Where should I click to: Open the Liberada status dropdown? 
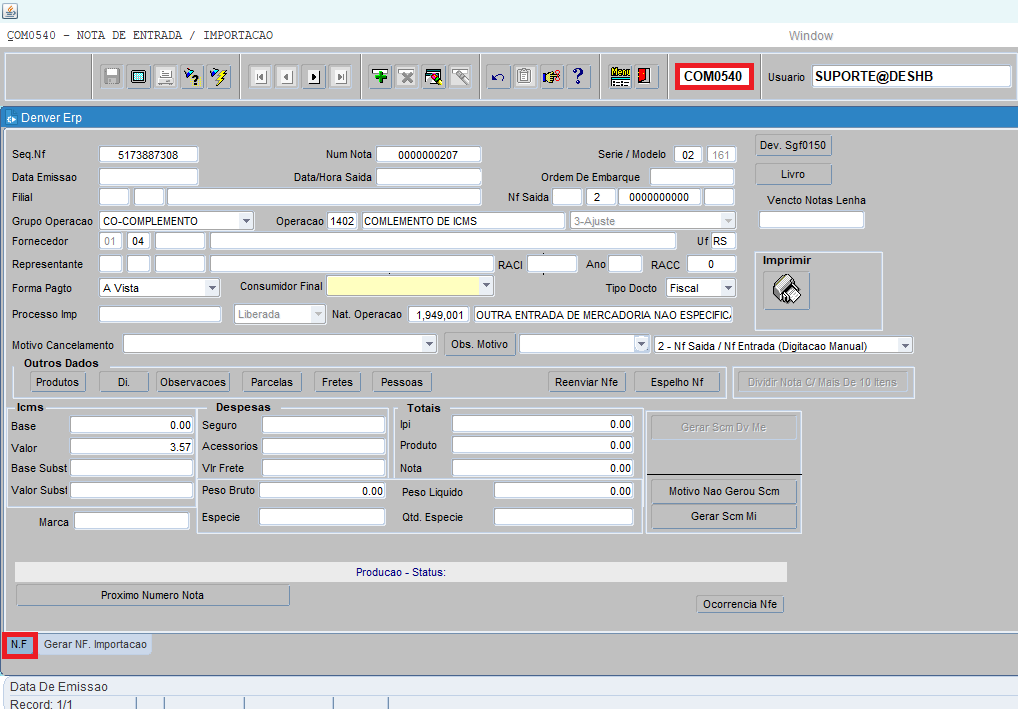[x=317, y=314]
